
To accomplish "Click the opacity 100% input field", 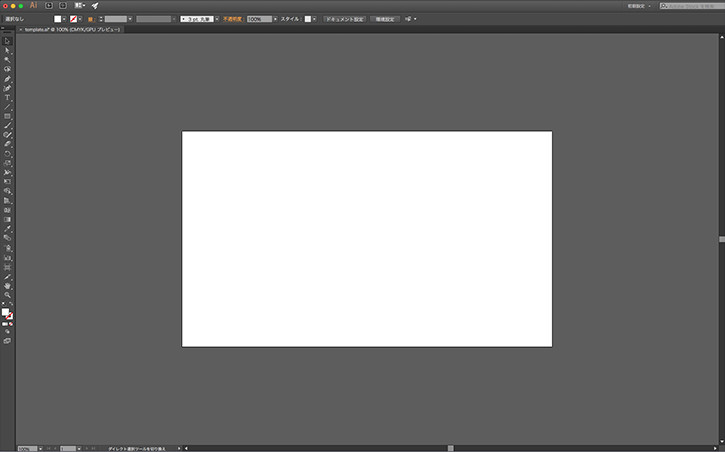I will (x=259, y=19).
